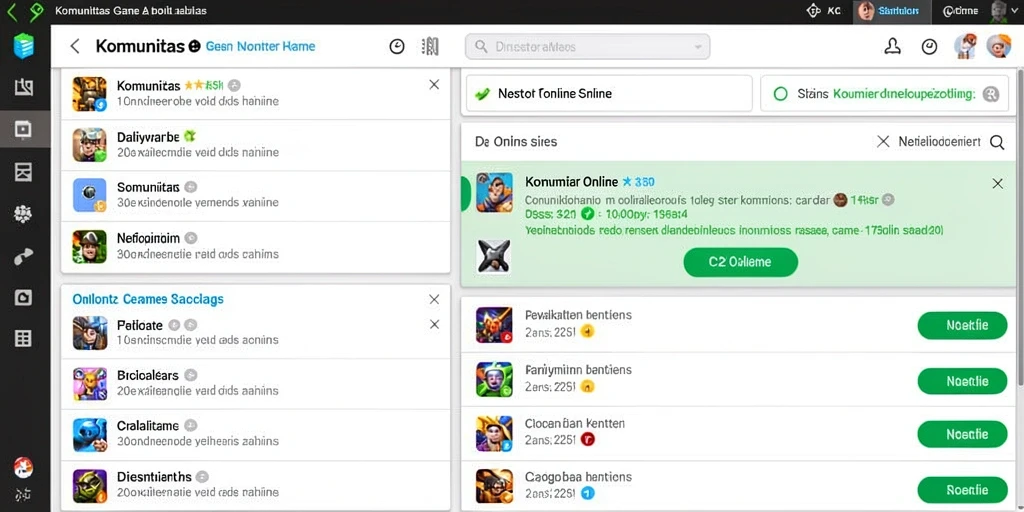
Task: Click Noetfie button for Fariymiinn bentiens
Action: (962, 381)
